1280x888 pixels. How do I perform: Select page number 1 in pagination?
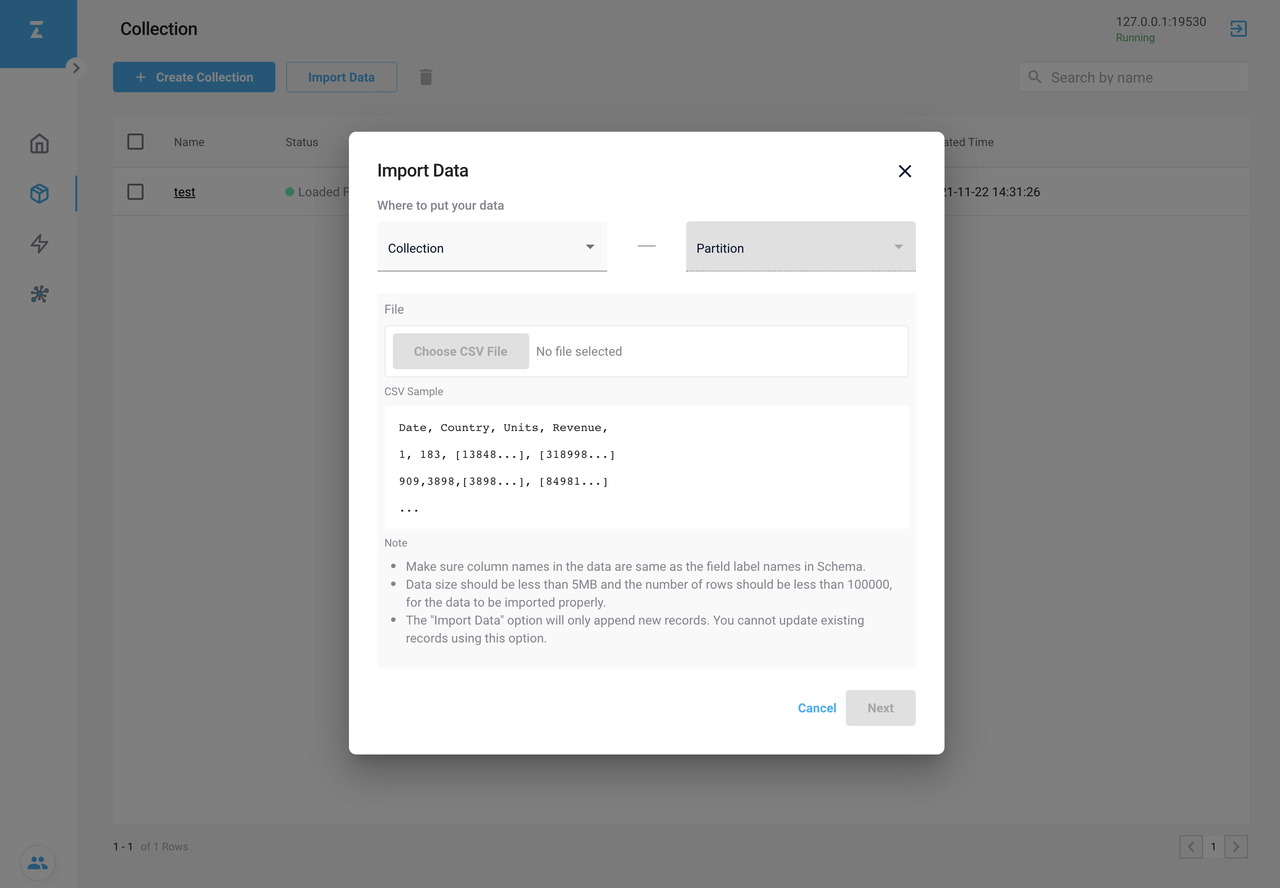tap(1214, 847)
